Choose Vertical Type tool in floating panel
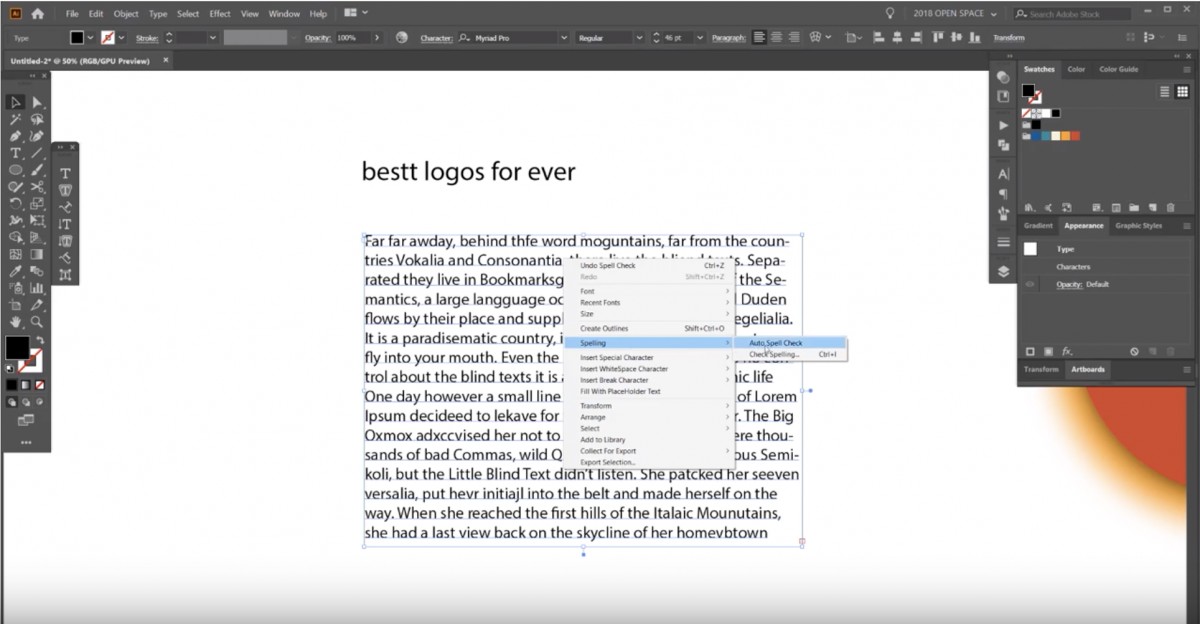1200x624 pixels. (65, 224)
